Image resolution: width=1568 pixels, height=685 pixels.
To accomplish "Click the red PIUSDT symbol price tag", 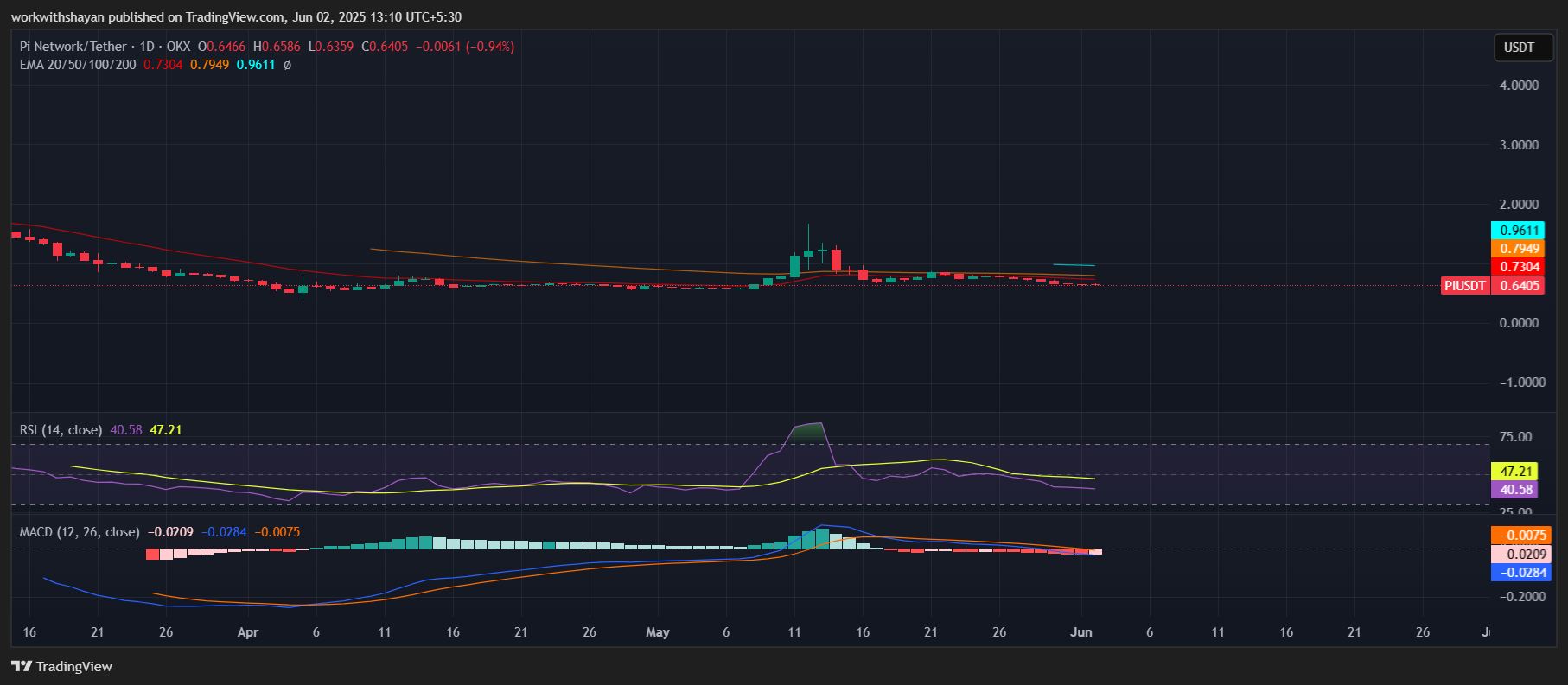I will coord(1465,286).
